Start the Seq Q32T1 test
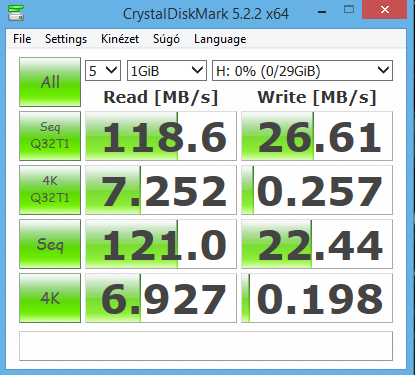The image size is (415, 376). click(50, 136)
